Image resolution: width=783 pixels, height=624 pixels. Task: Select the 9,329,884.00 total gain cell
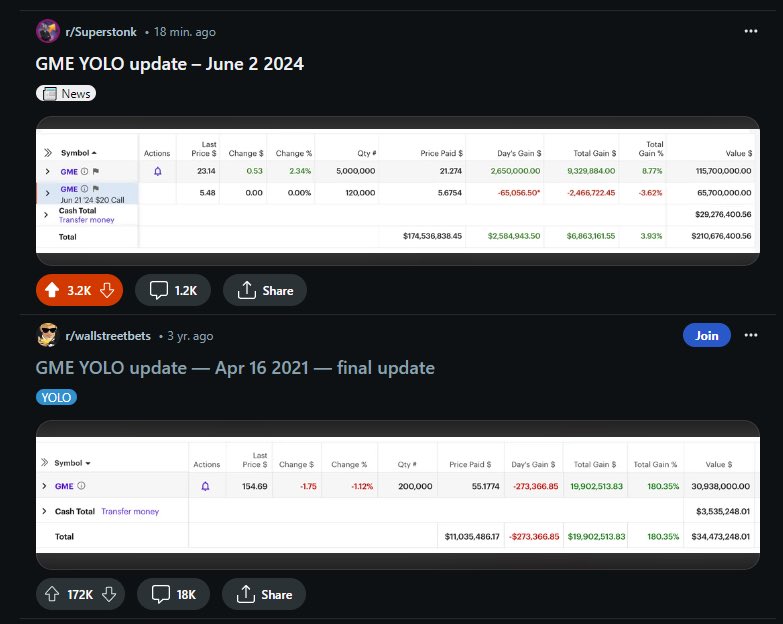pos(591,171)
